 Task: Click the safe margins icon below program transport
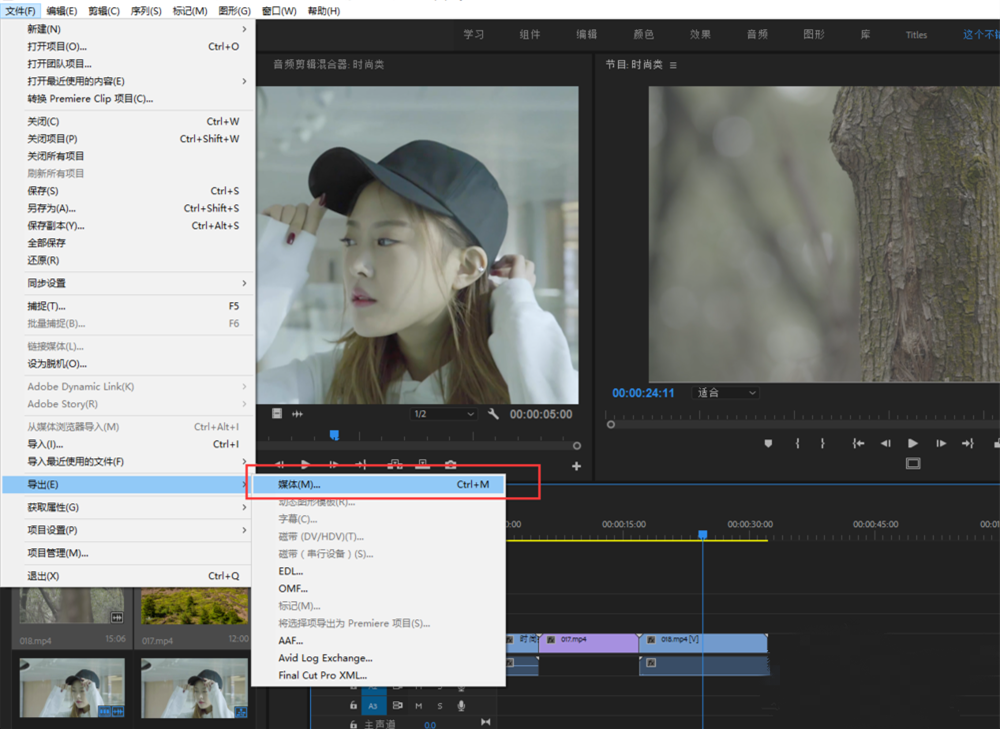click(912, 464)
